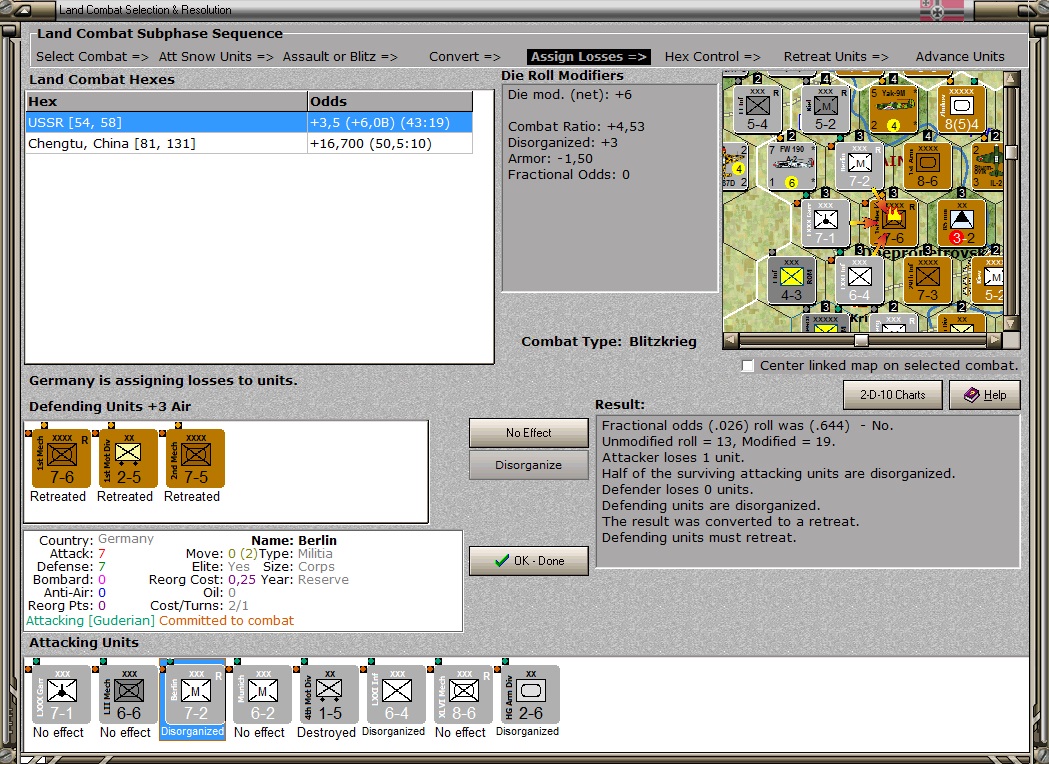Select the Chengtu, China combat hex row
Viewport: 1049px width, 764px height.
[x=249, y=143]
